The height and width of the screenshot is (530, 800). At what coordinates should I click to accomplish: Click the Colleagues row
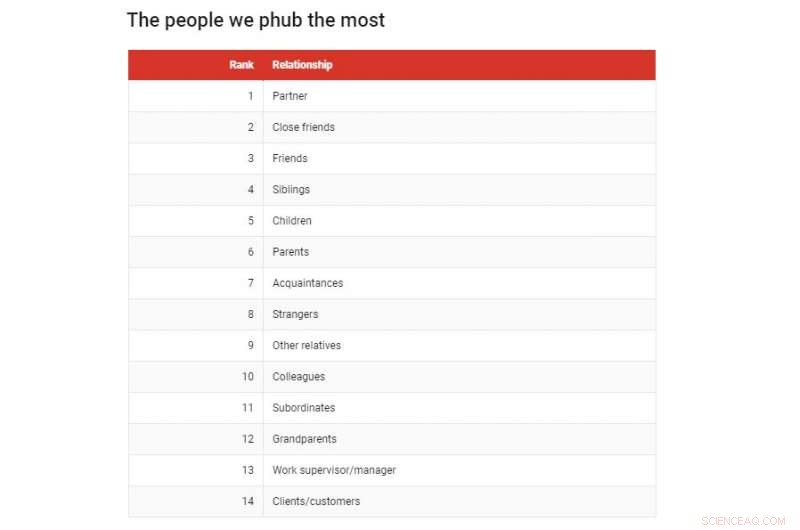pyautogui.click(x=298, y=377)
